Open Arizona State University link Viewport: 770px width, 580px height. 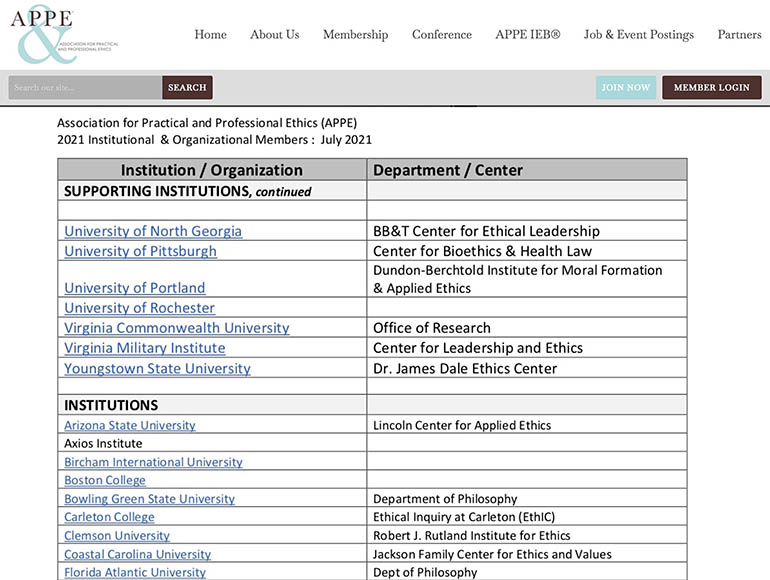pyautogui.click(x=130, y=425)
